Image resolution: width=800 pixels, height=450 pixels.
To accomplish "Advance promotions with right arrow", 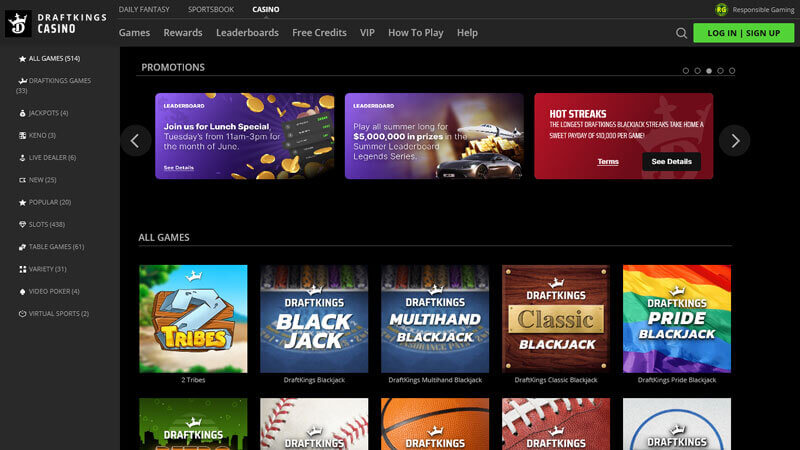I will (735, 141).
